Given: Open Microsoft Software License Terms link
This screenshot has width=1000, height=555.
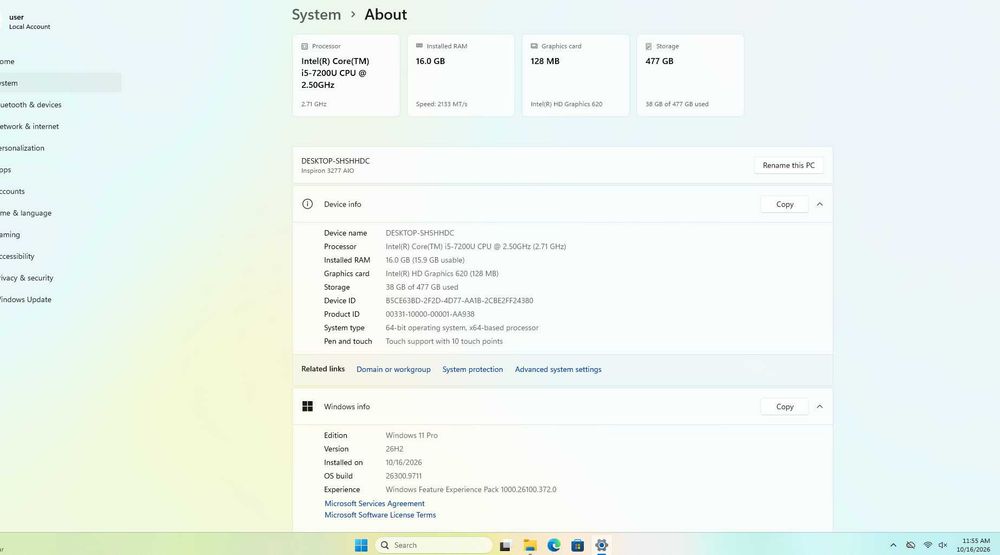Looking at the screenshot, I should [x=380, y=515].
